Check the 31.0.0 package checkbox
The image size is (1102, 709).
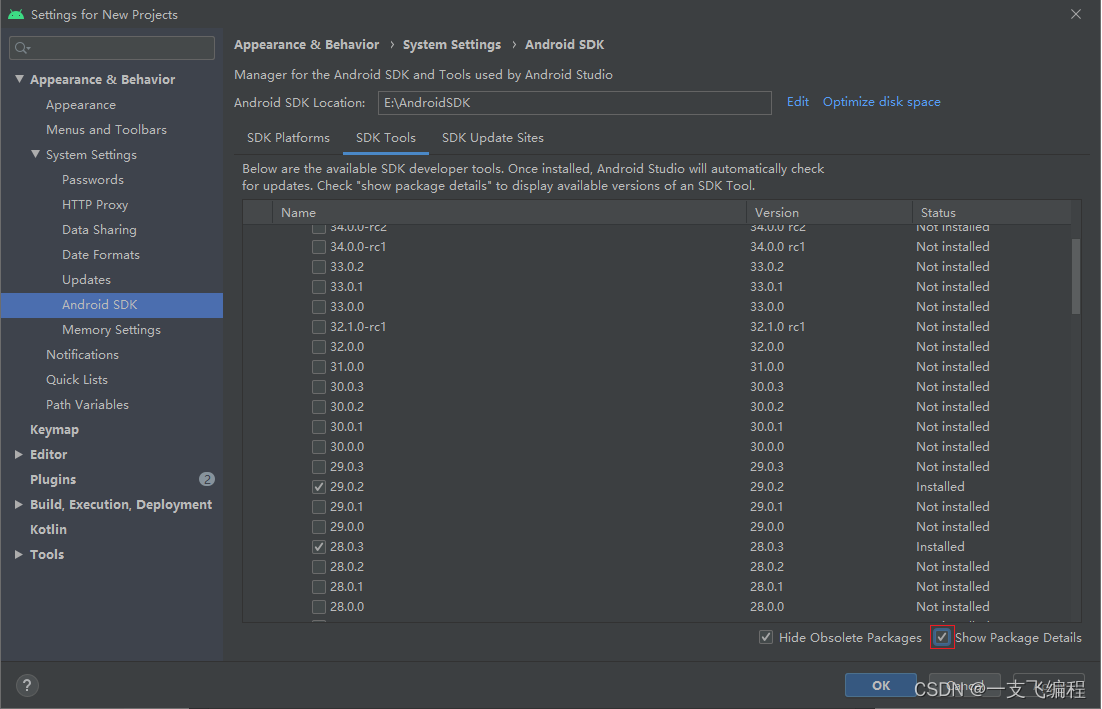coord(319,367)
